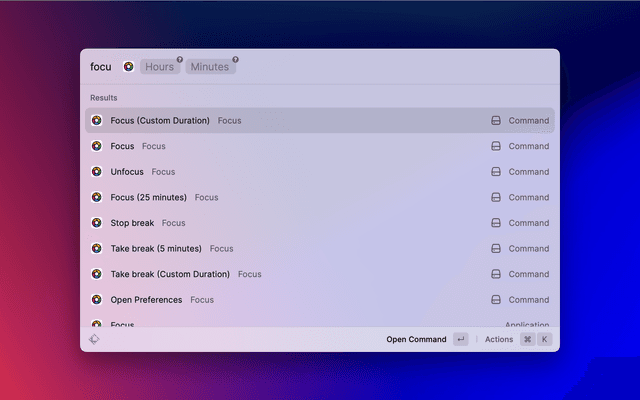Click the Minutes argument field
The height and width of the screenshot is (400, 640).
click(x=210, y=67)
